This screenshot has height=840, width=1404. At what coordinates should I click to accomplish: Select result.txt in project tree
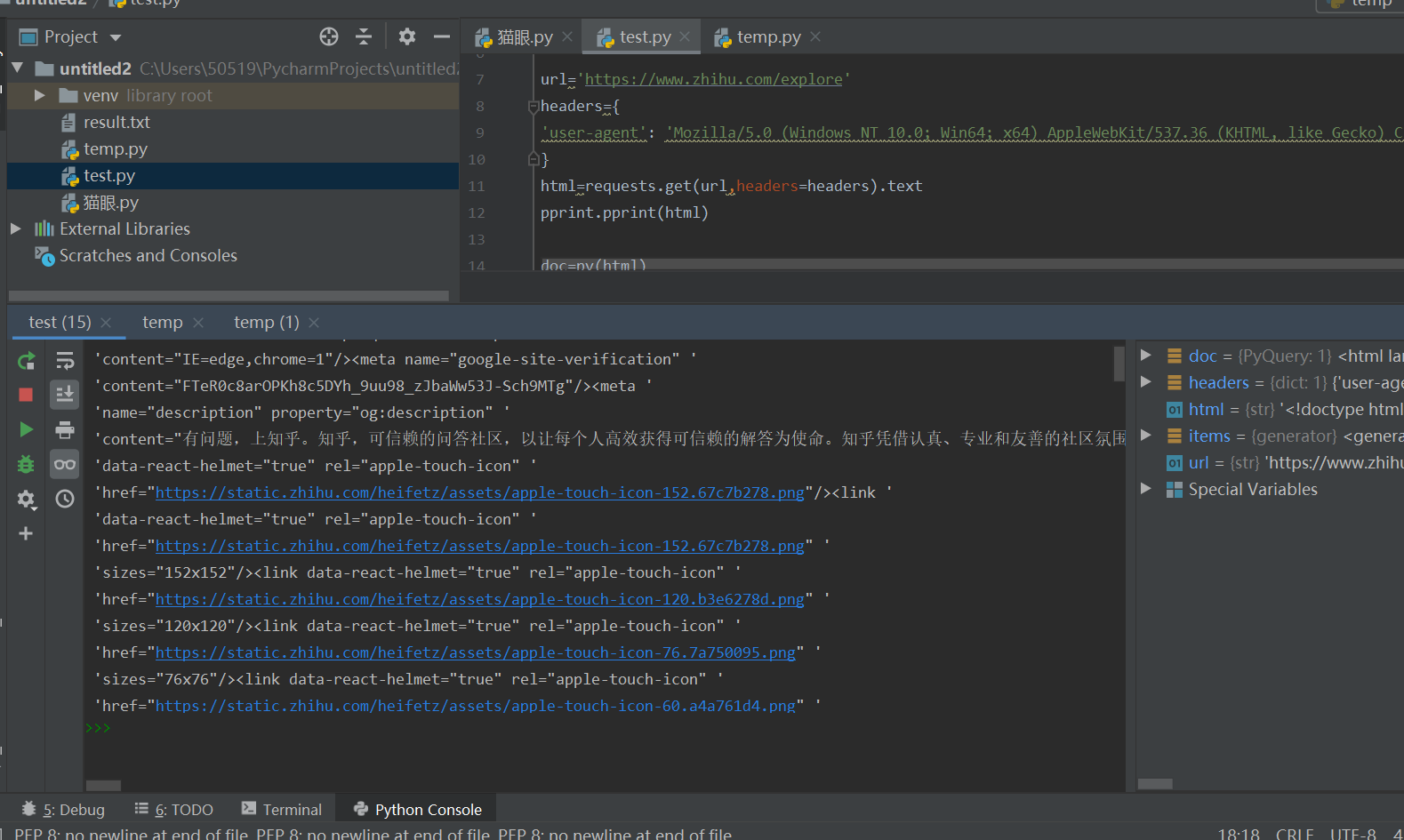[x=116, y=122]
